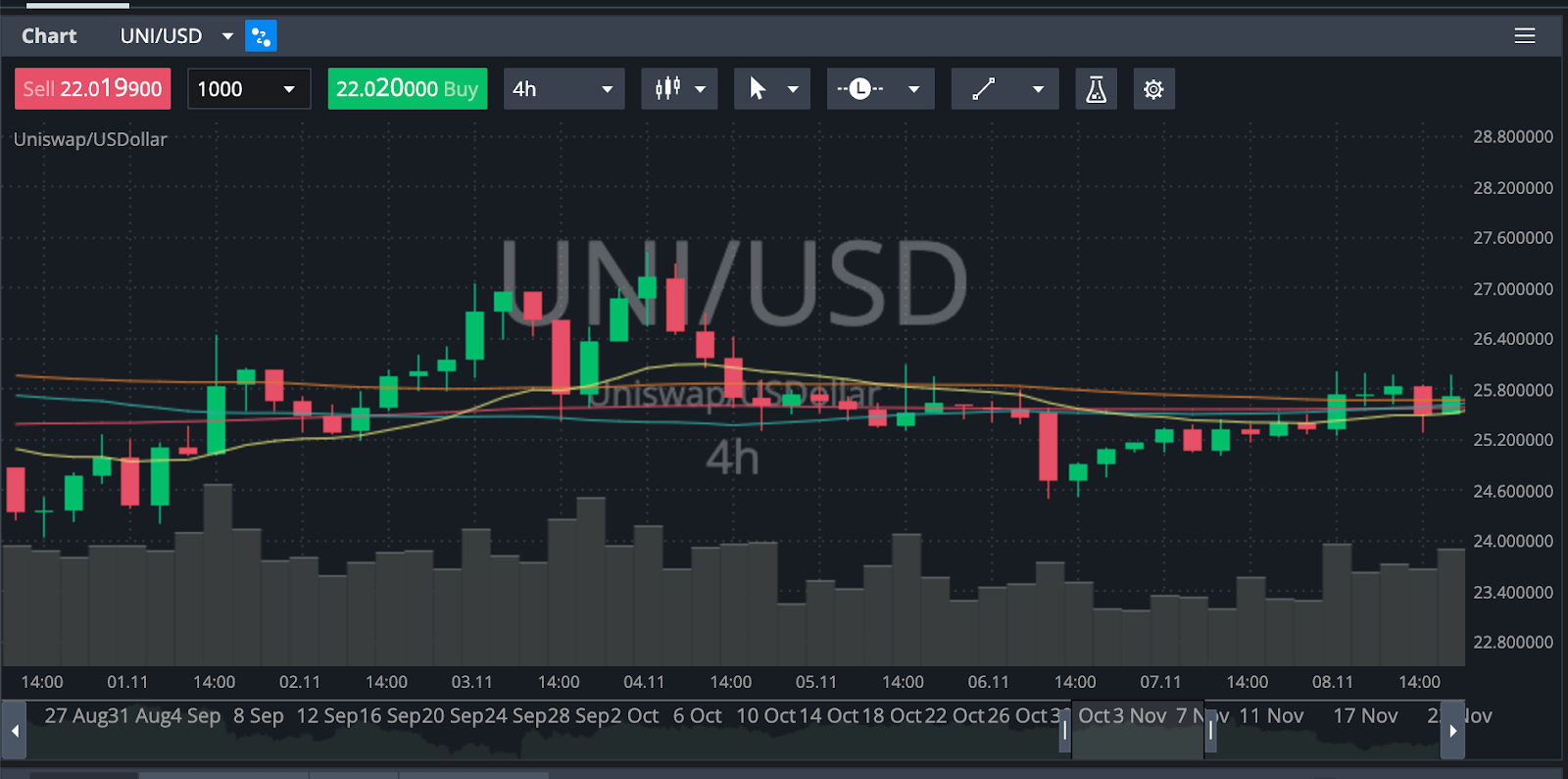Open the hamburger menu in the chart header
The image size is (1568, 779).
coord(1524,36)
